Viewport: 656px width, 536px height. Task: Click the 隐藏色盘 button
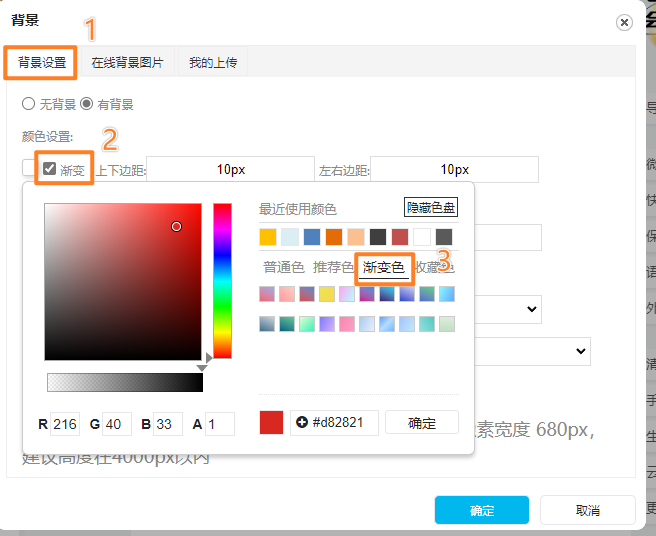click(431, 208)
